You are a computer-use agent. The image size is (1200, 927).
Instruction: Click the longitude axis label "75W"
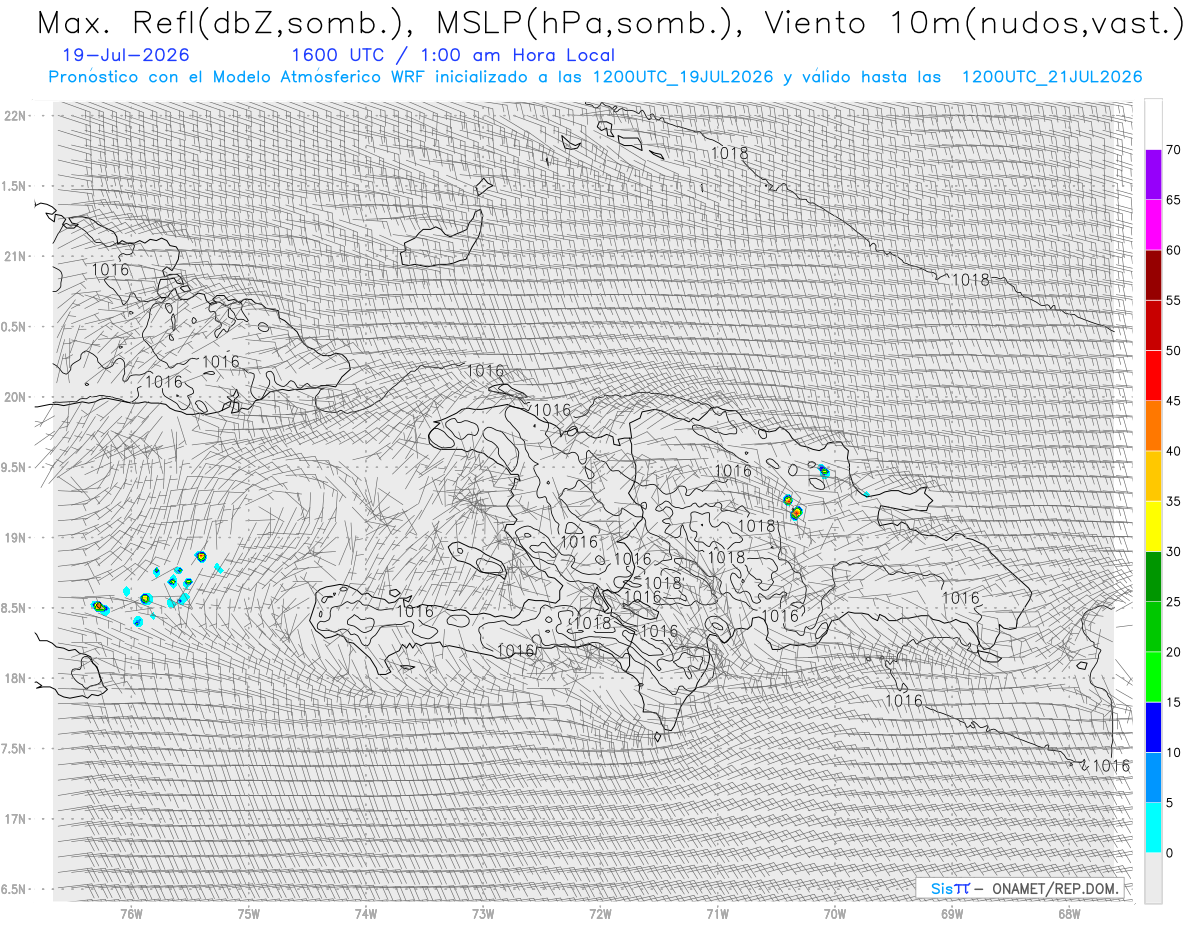coord(249,913)
